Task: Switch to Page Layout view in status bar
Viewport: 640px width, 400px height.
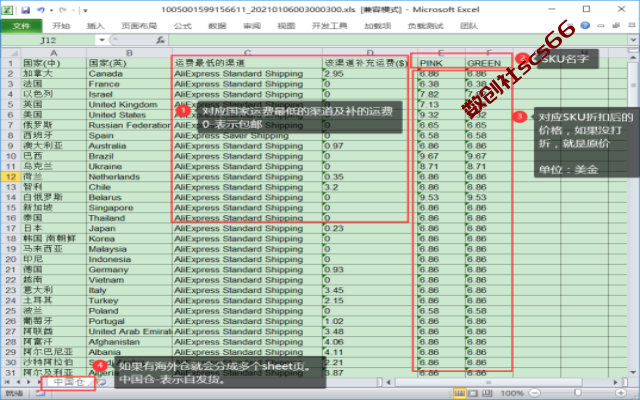Action: pos(473,393)
